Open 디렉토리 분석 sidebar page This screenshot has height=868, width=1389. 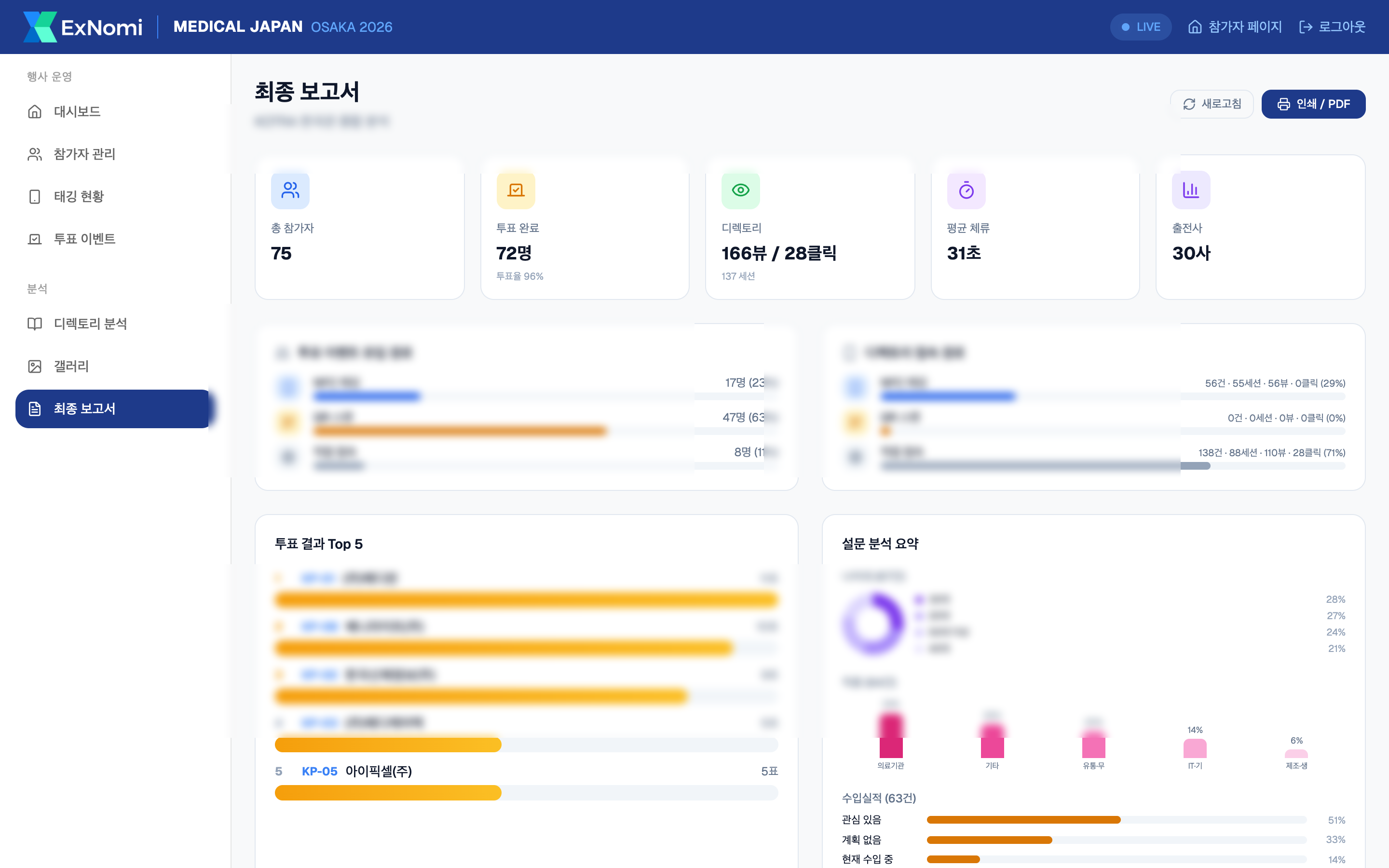[90, 324]
